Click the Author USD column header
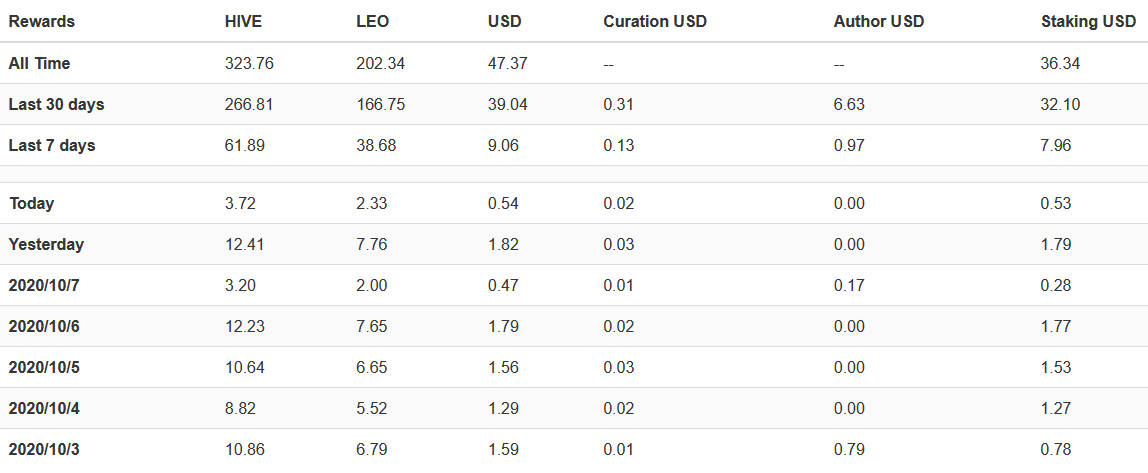Image resolution: width=1148 pixels, height=473 pixels. [x=879, y=22]
